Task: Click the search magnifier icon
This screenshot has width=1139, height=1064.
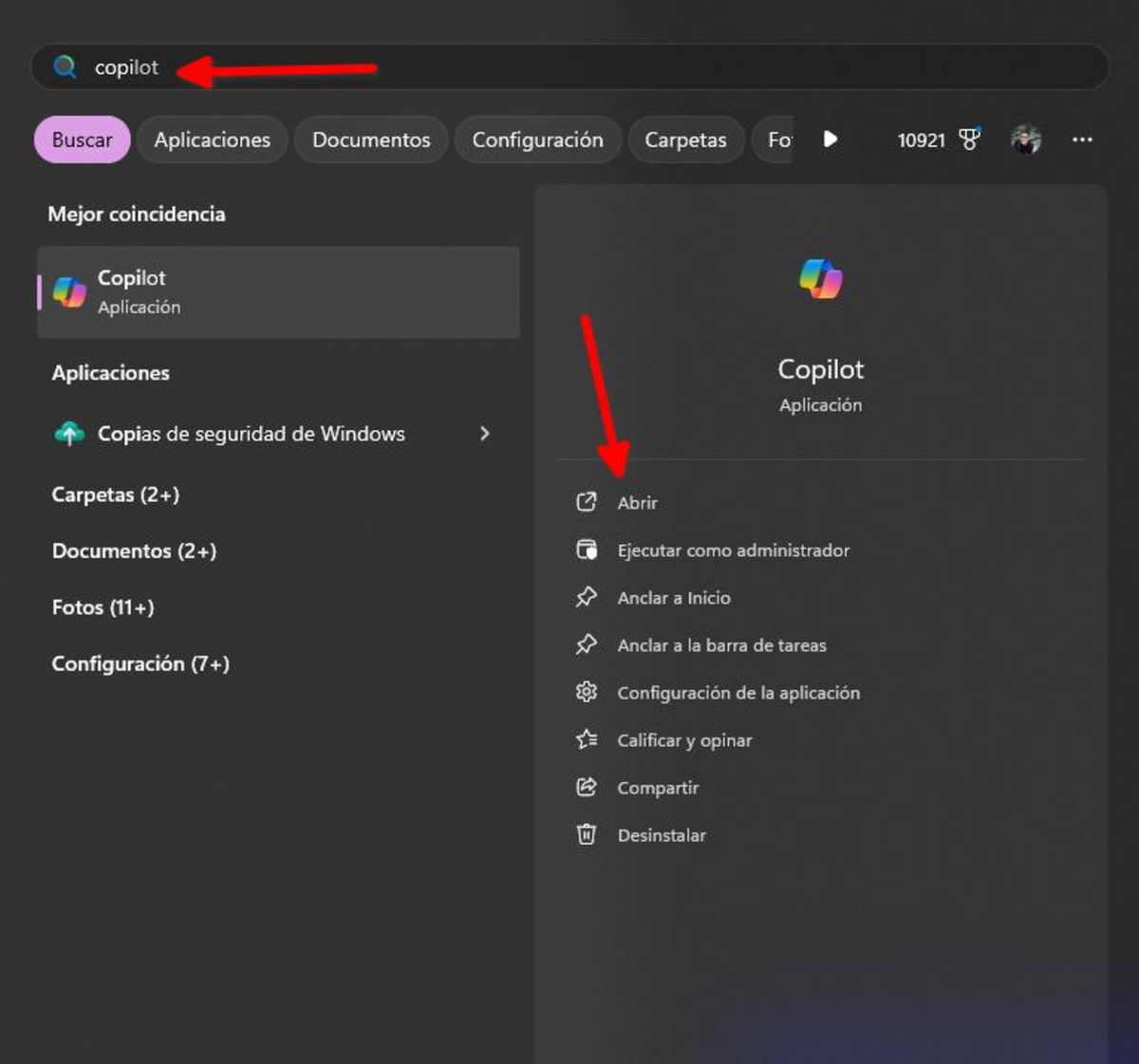Action: point(64,66)
